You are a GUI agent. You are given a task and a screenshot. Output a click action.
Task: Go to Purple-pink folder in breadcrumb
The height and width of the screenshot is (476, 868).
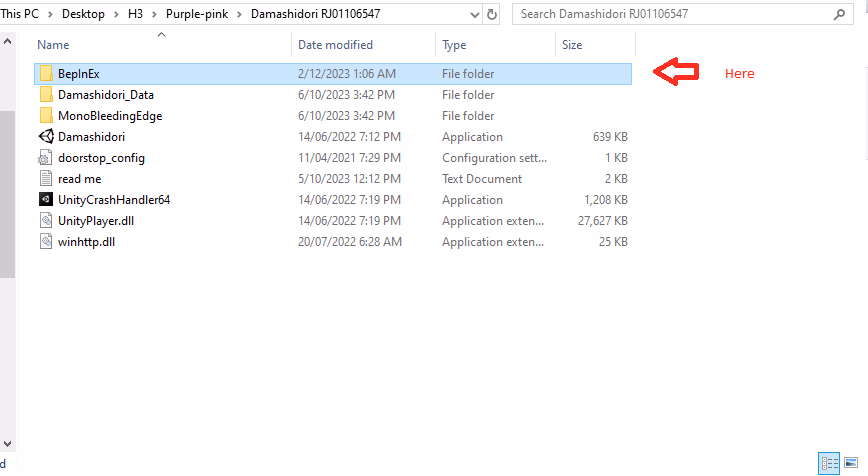[197, 14]
